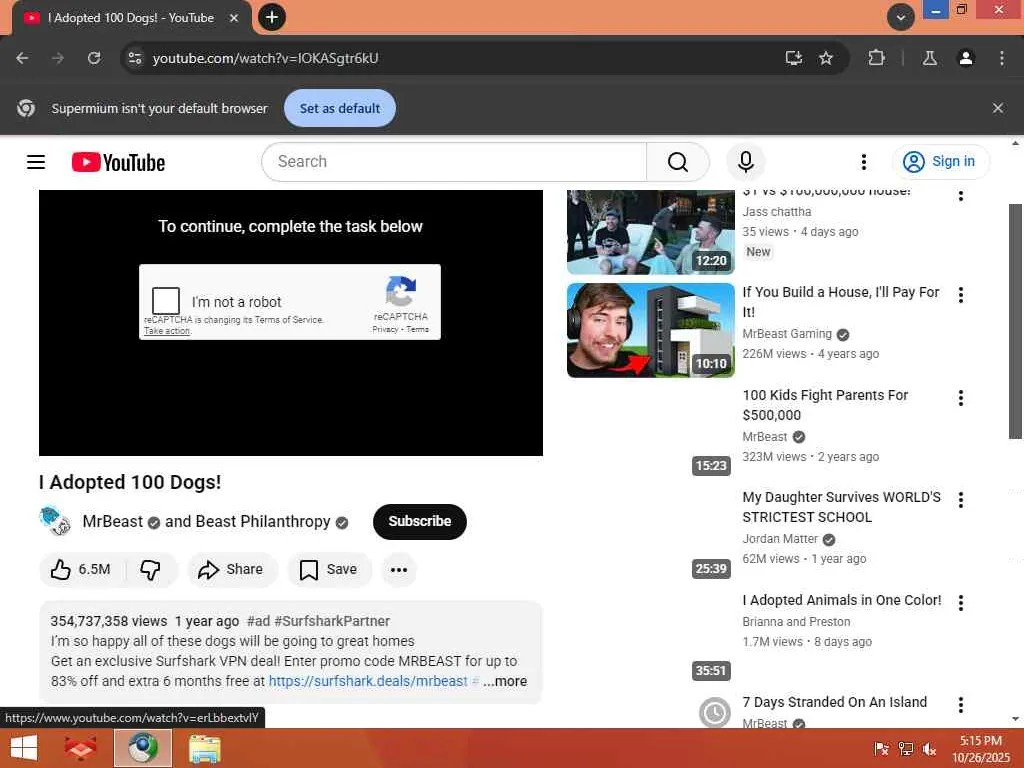Go to the YouTube home logo
Screen dimensions: 1024x768
[118, 162]
